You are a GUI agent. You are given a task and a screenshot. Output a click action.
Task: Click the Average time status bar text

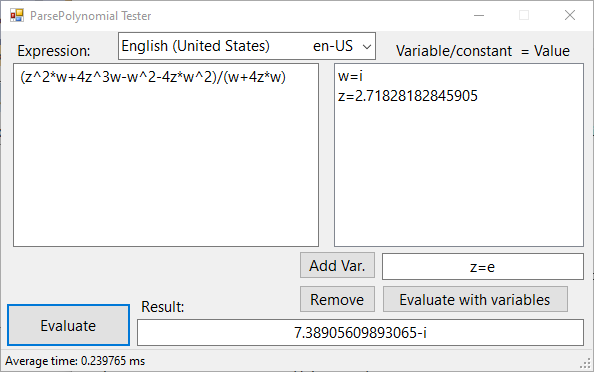pos(75,361)
